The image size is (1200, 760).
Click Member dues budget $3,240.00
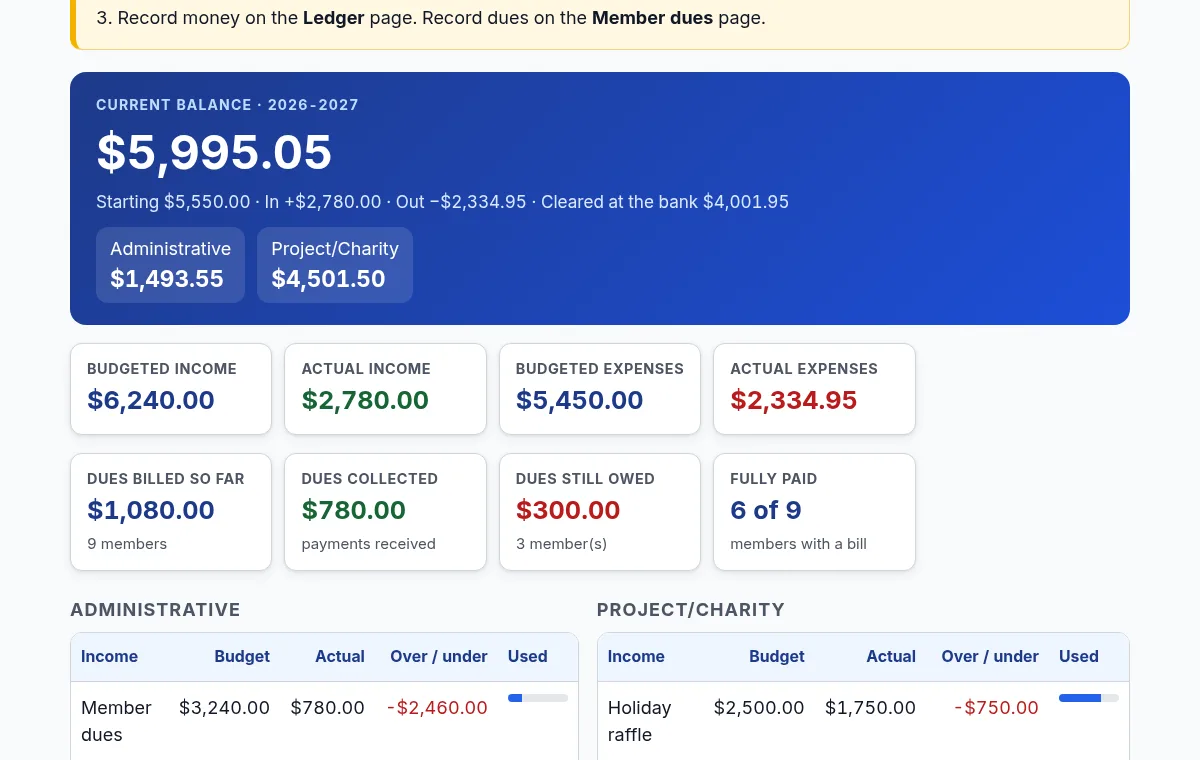click(x=224, y=708)
